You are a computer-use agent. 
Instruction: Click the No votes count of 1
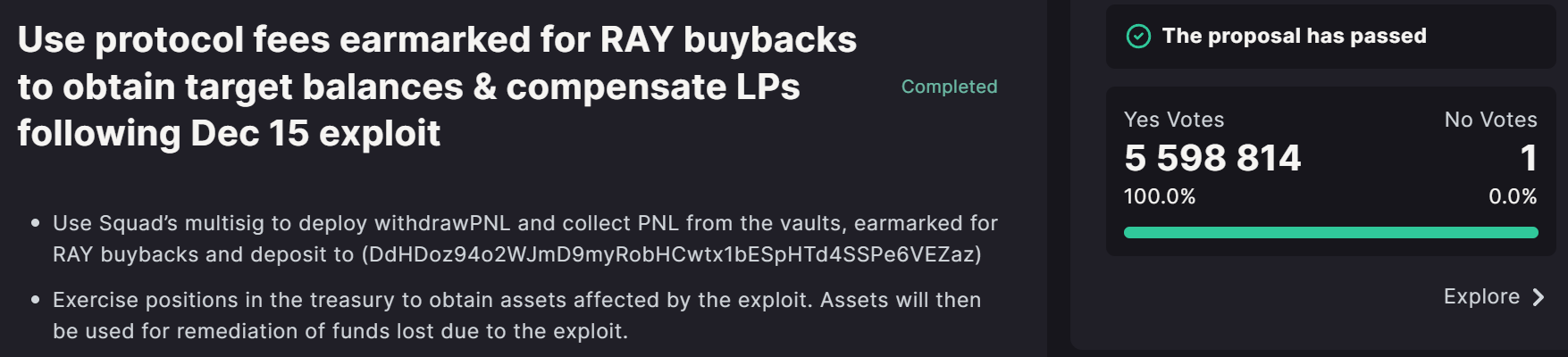click(x=1529, y=158)
